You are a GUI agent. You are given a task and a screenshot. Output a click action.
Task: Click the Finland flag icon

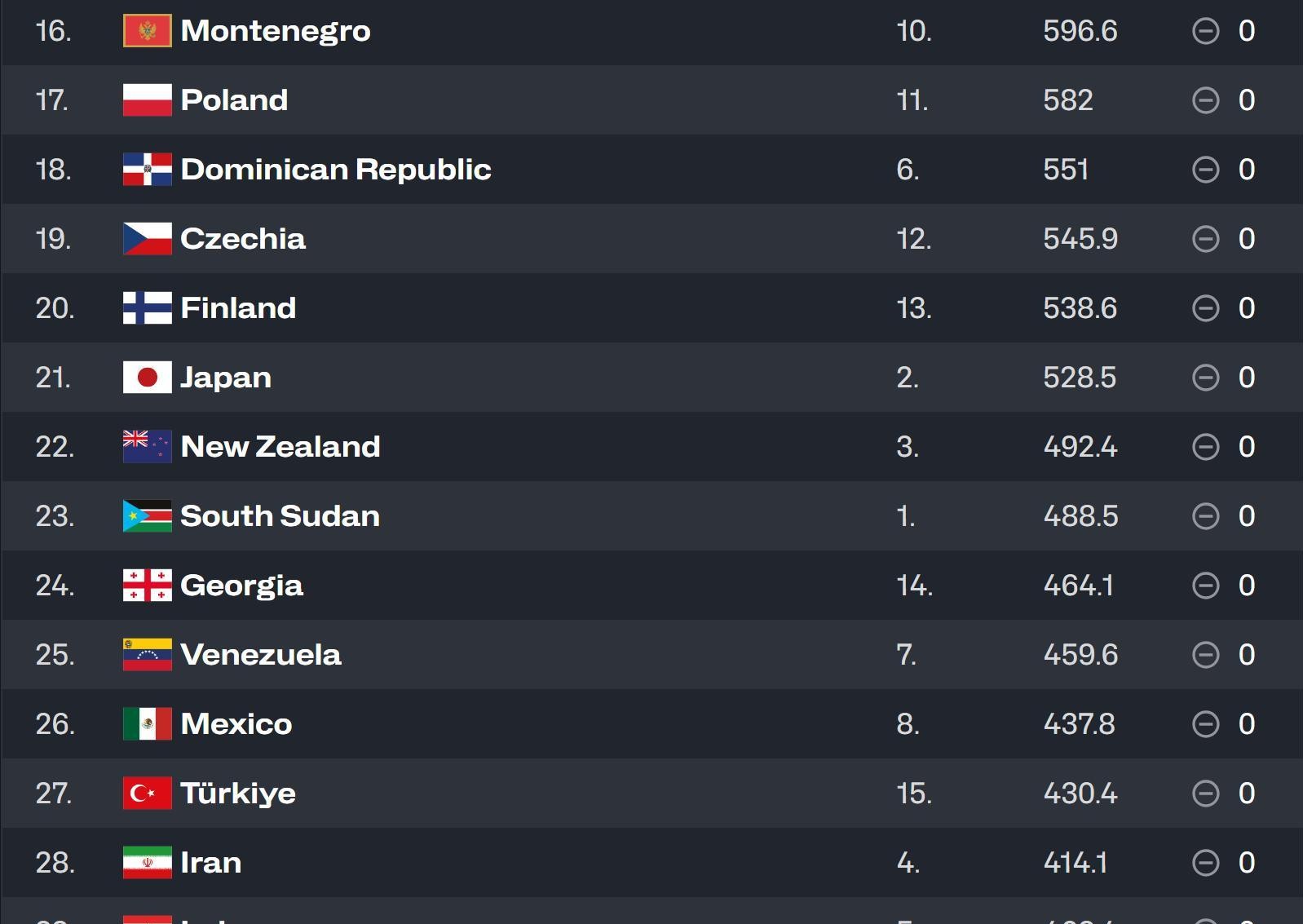148,308
